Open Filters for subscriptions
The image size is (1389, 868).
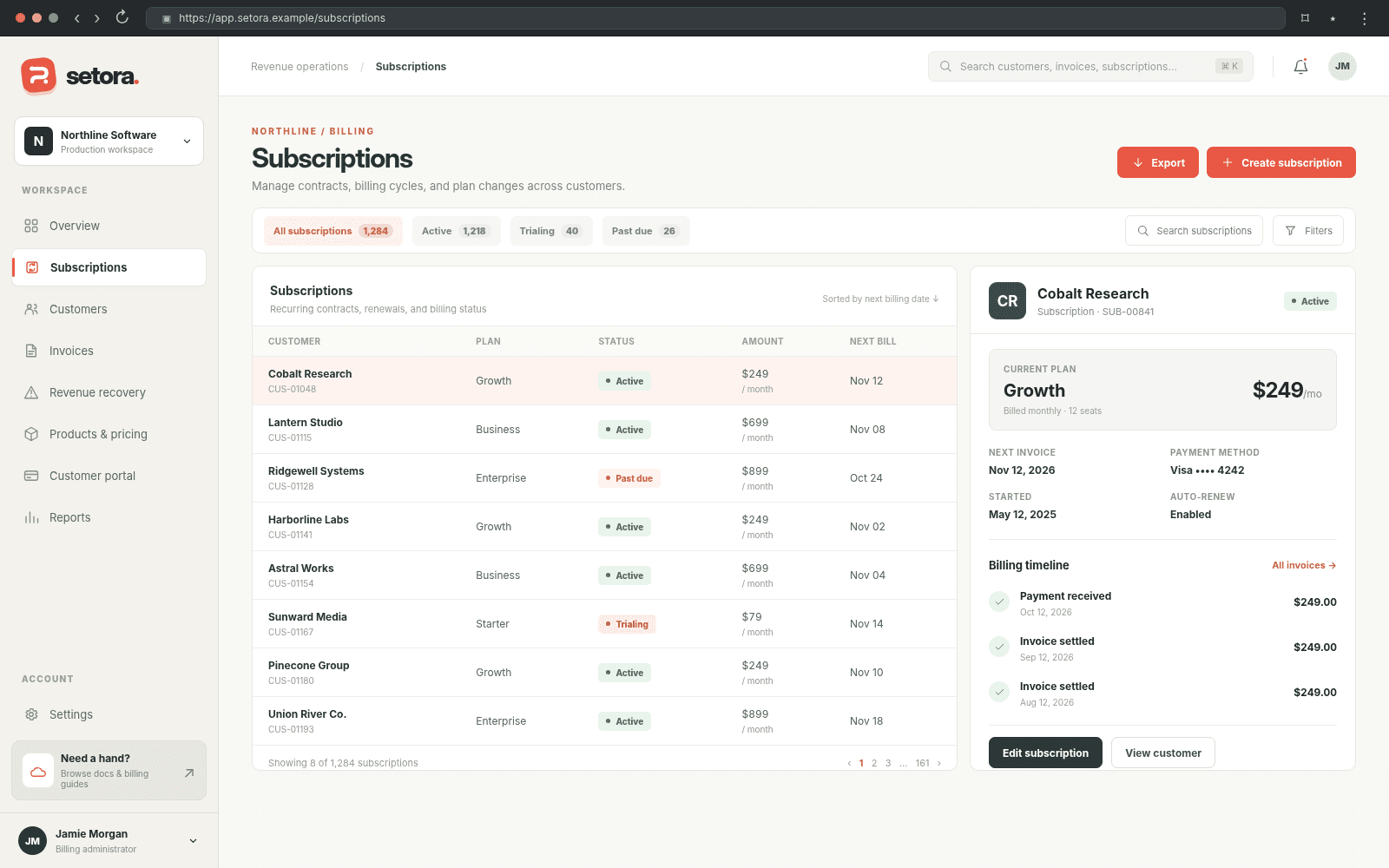point(1308,231)
